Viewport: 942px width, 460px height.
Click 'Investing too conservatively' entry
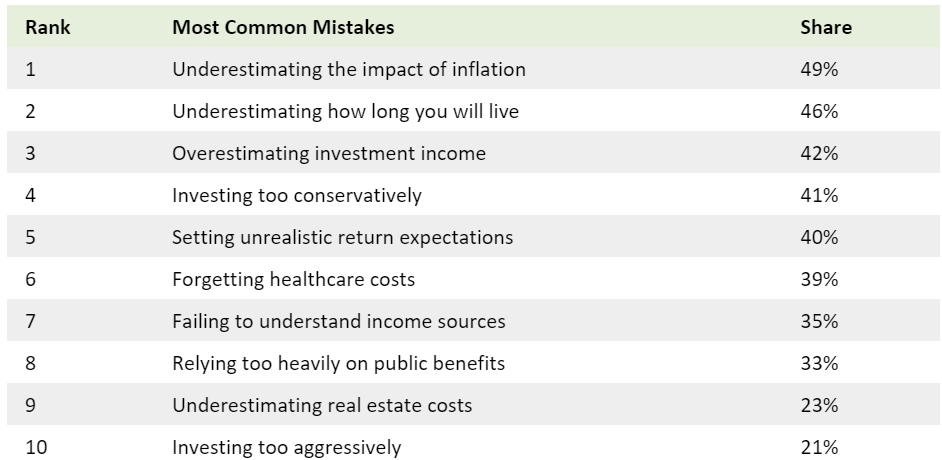pyautogui.click(x=296, y=196)
